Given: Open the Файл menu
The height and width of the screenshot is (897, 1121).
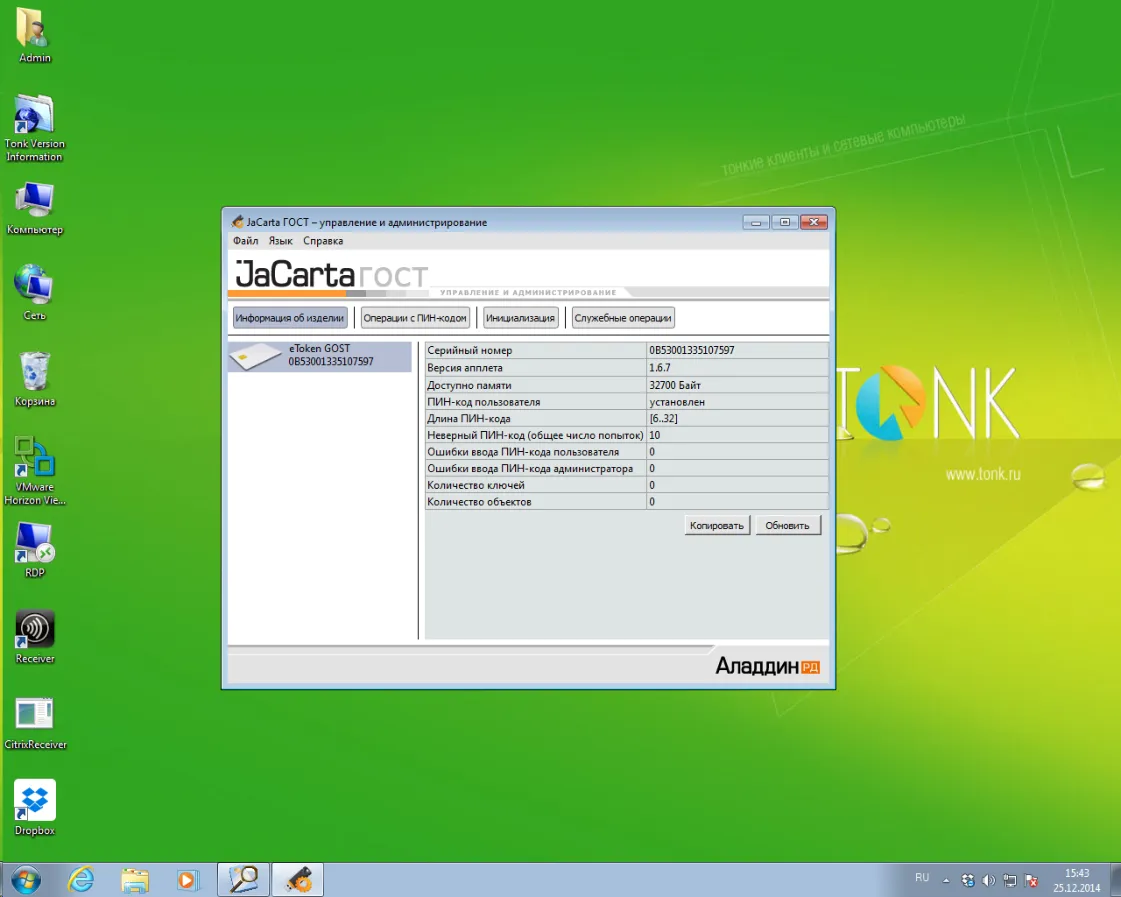Looking at the screenshot, I should tap(245, 241).
